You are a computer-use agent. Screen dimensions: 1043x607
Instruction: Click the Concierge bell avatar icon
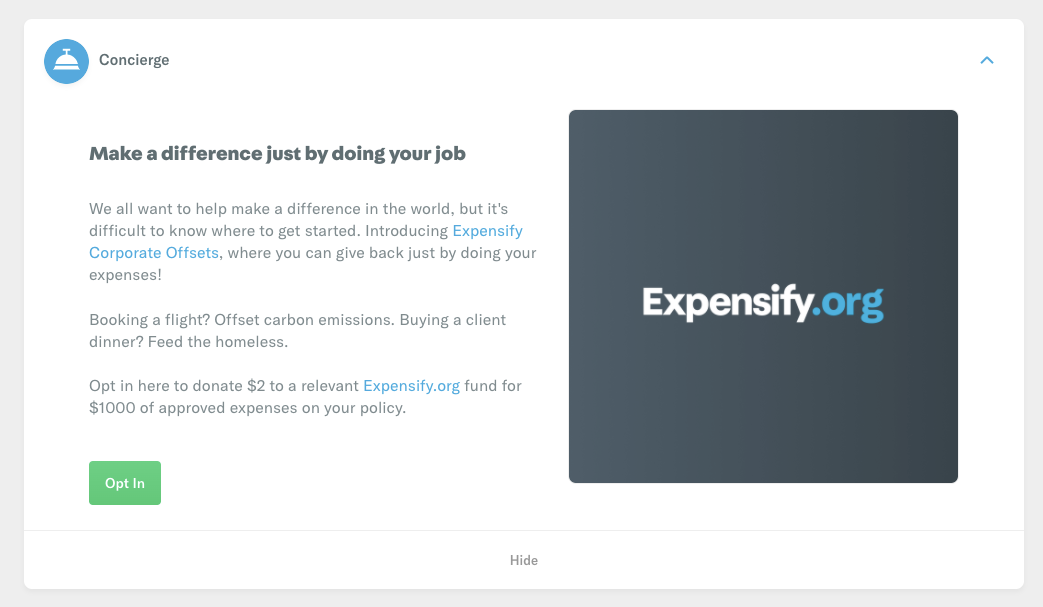point(67,61)
